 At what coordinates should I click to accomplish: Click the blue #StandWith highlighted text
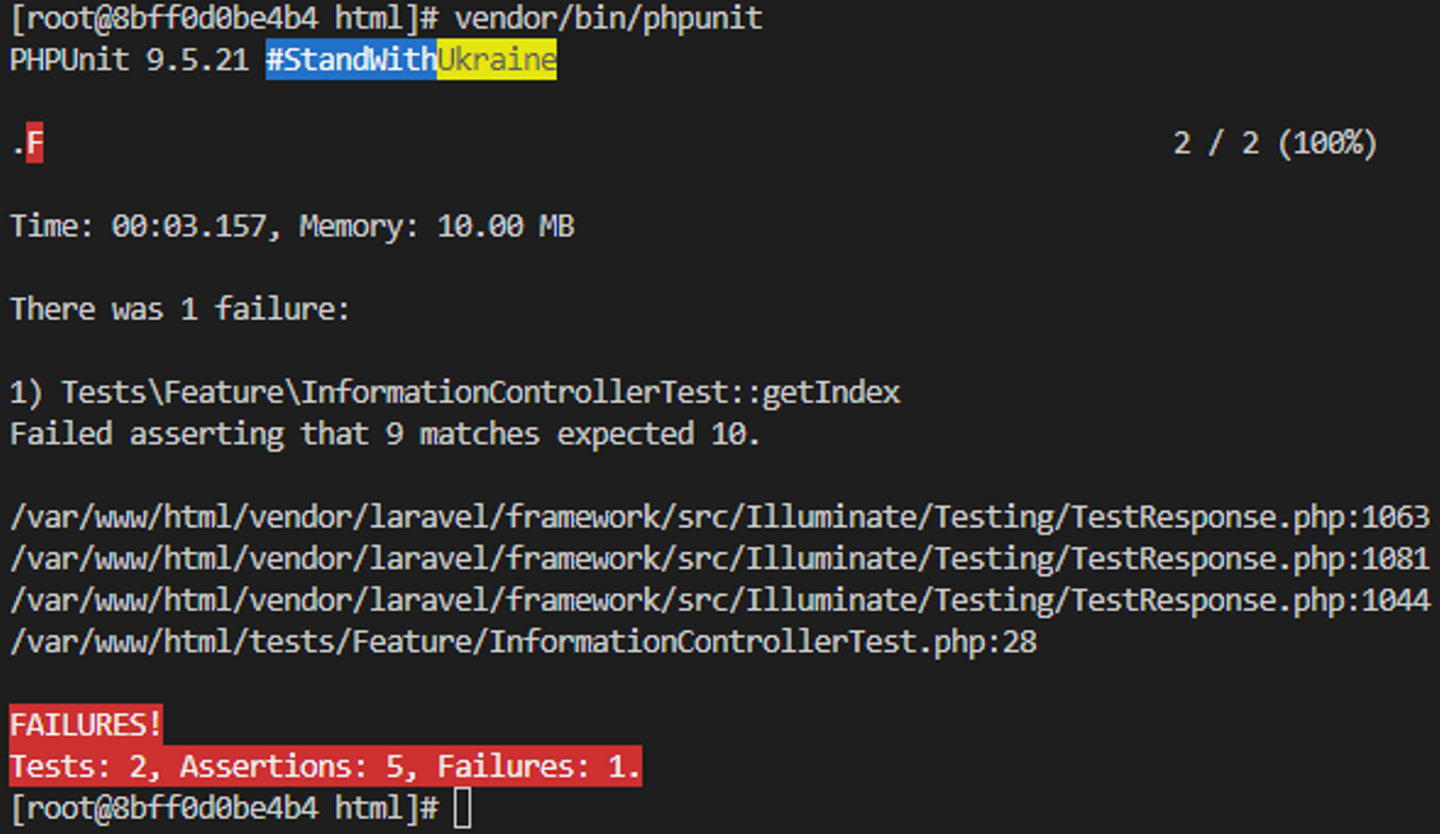[351, 60]
